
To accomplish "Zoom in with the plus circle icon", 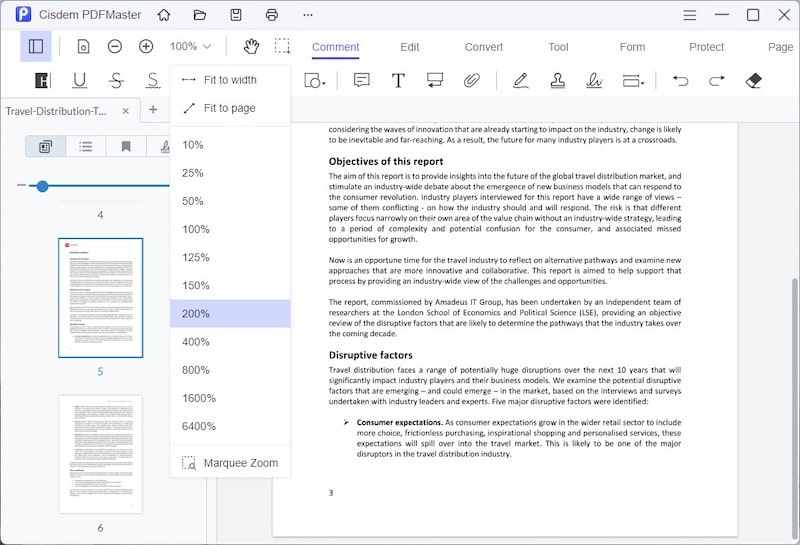I will tap(146, 47).
